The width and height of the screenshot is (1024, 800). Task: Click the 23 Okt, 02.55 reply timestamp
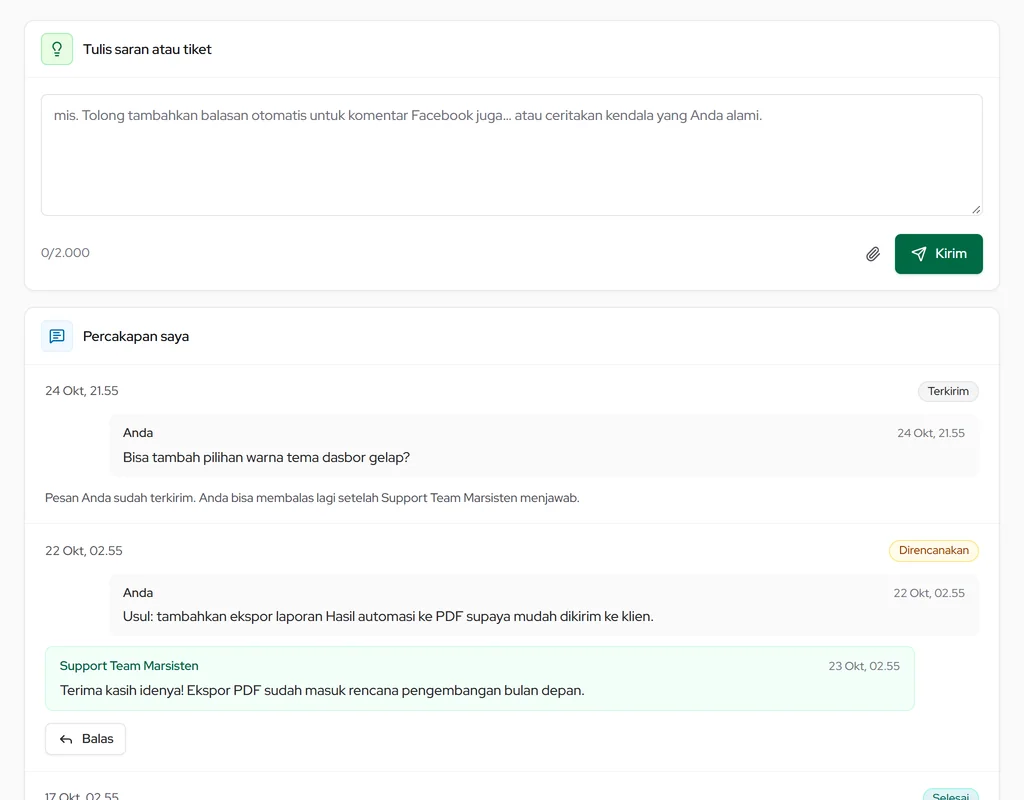(864, 666)
